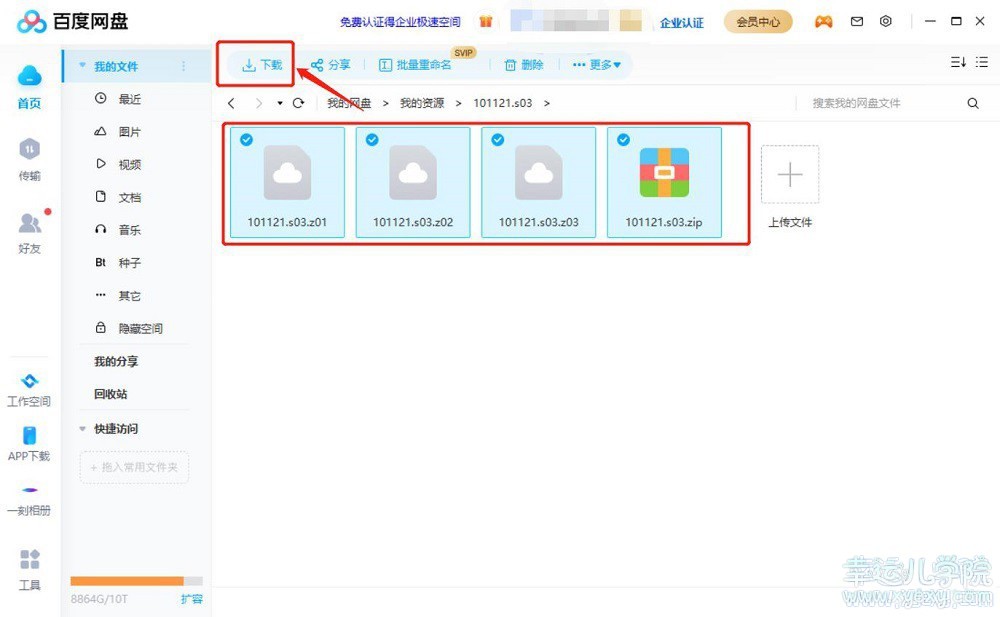
Task: Deselect the 101121.s03.zip checkbox
Action: point(624,140)
